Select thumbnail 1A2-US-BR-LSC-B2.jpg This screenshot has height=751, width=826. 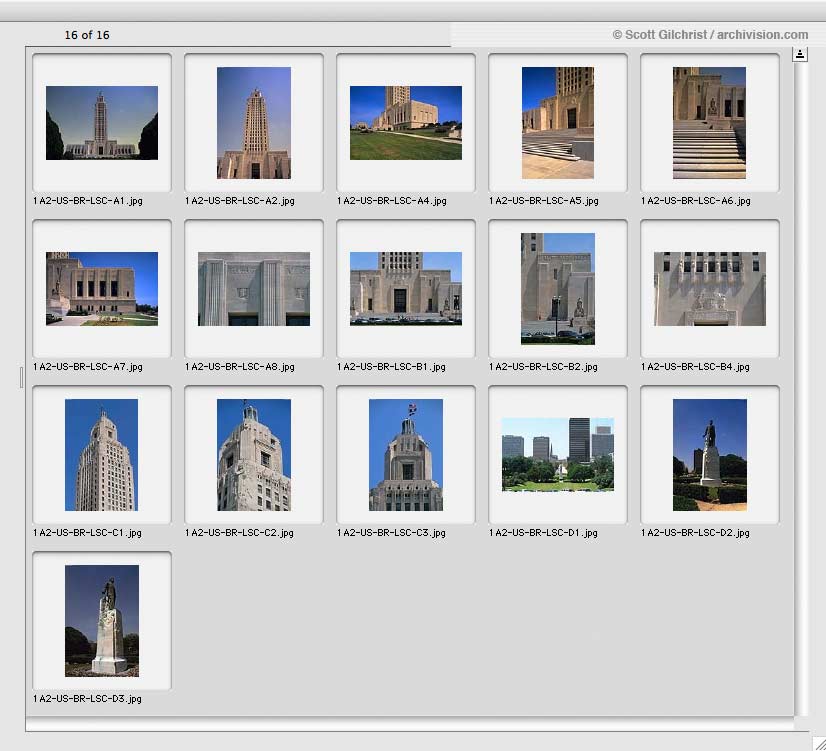coord(558,289)
